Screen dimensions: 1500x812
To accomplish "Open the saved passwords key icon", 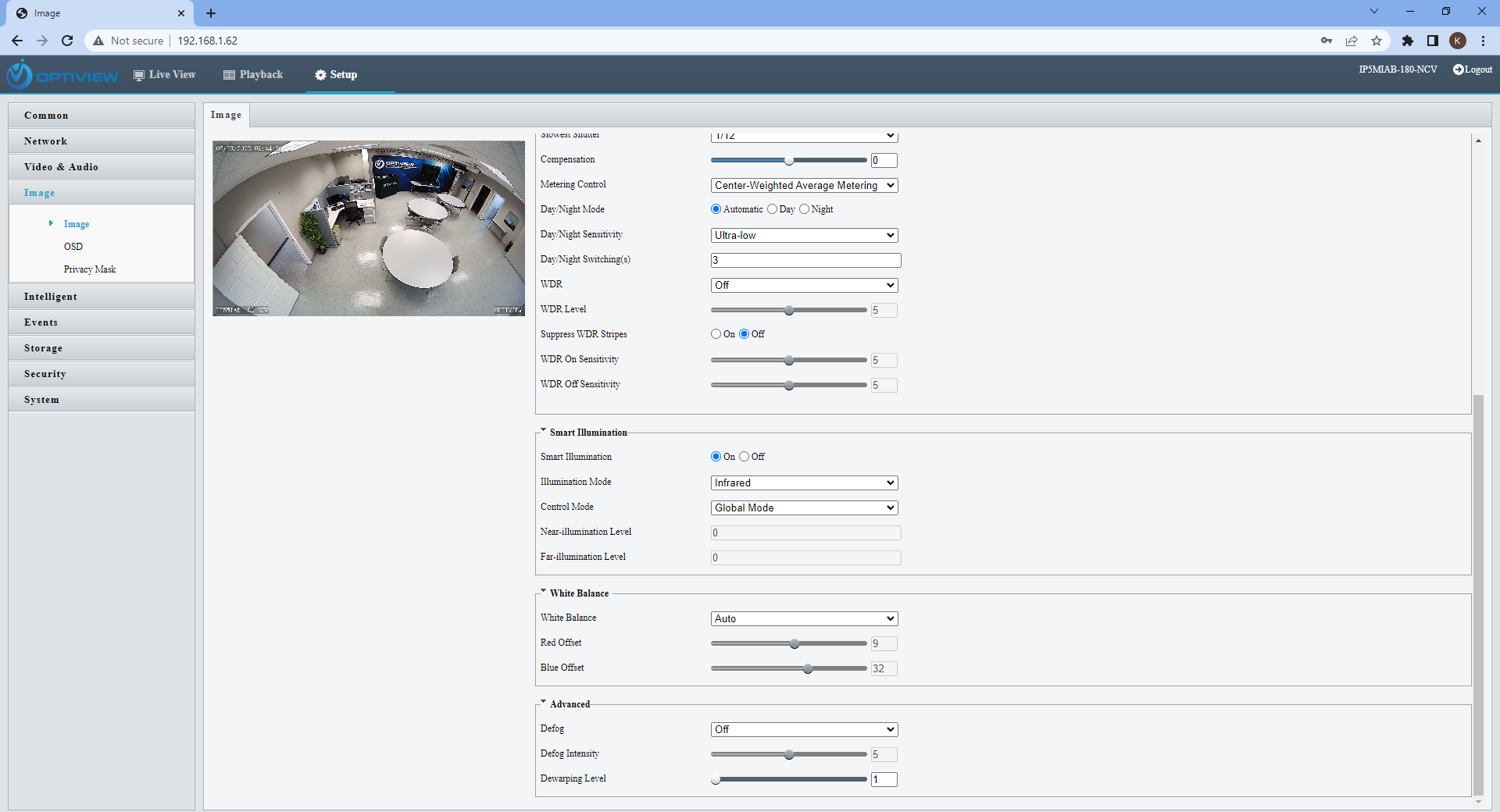I will [1327, 41].
